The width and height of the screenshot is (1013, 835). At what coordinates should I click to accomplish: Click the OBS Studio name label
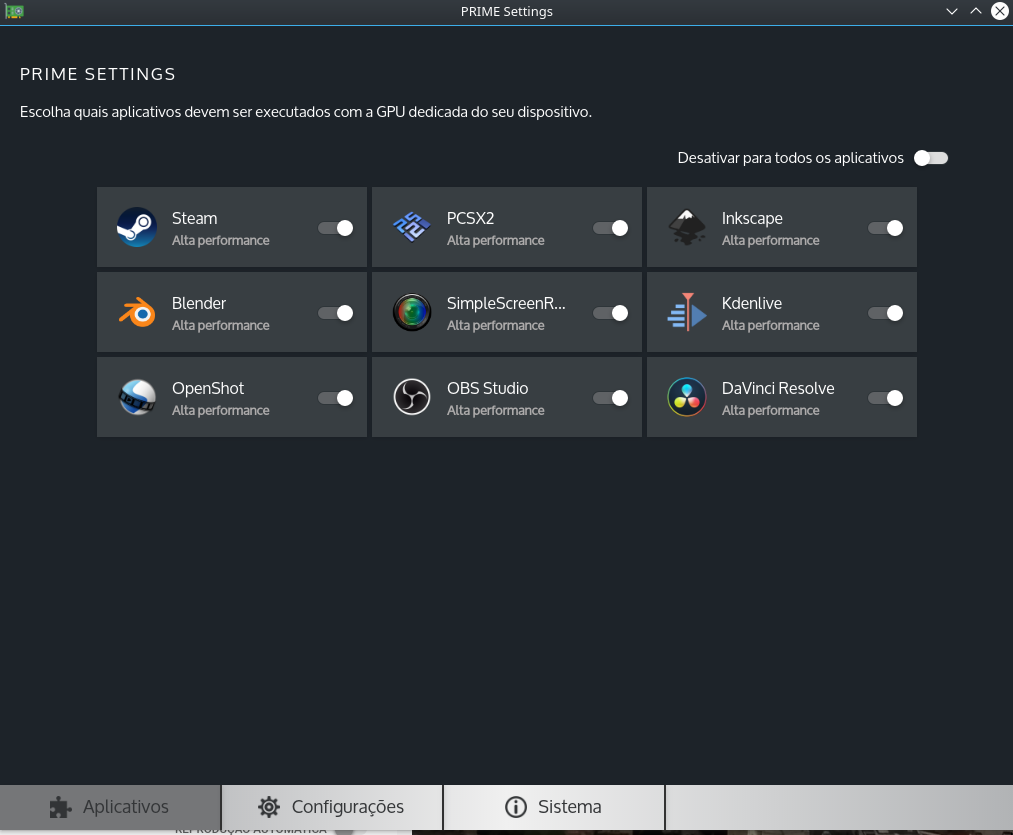(x=488, y=388)
